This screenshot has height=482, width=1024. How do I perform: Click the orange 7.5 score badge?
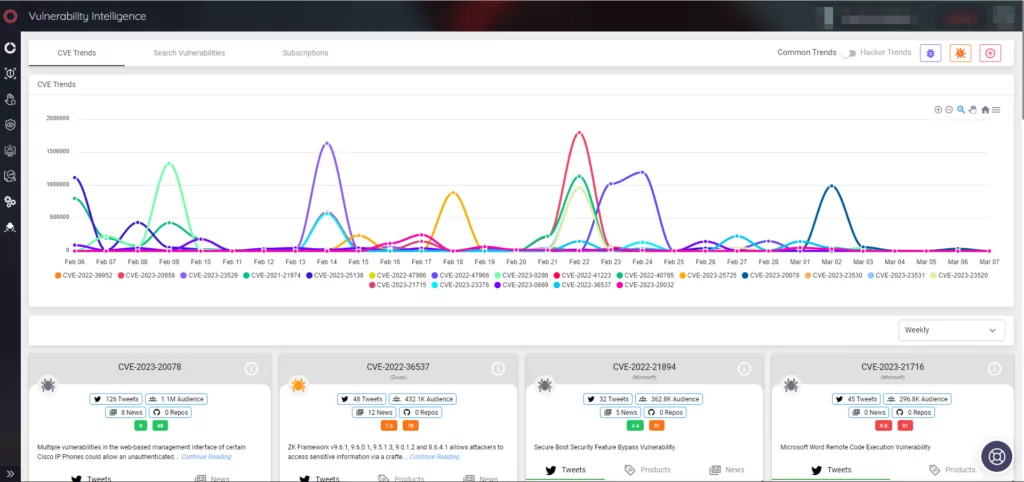click(x=389, y=426)
